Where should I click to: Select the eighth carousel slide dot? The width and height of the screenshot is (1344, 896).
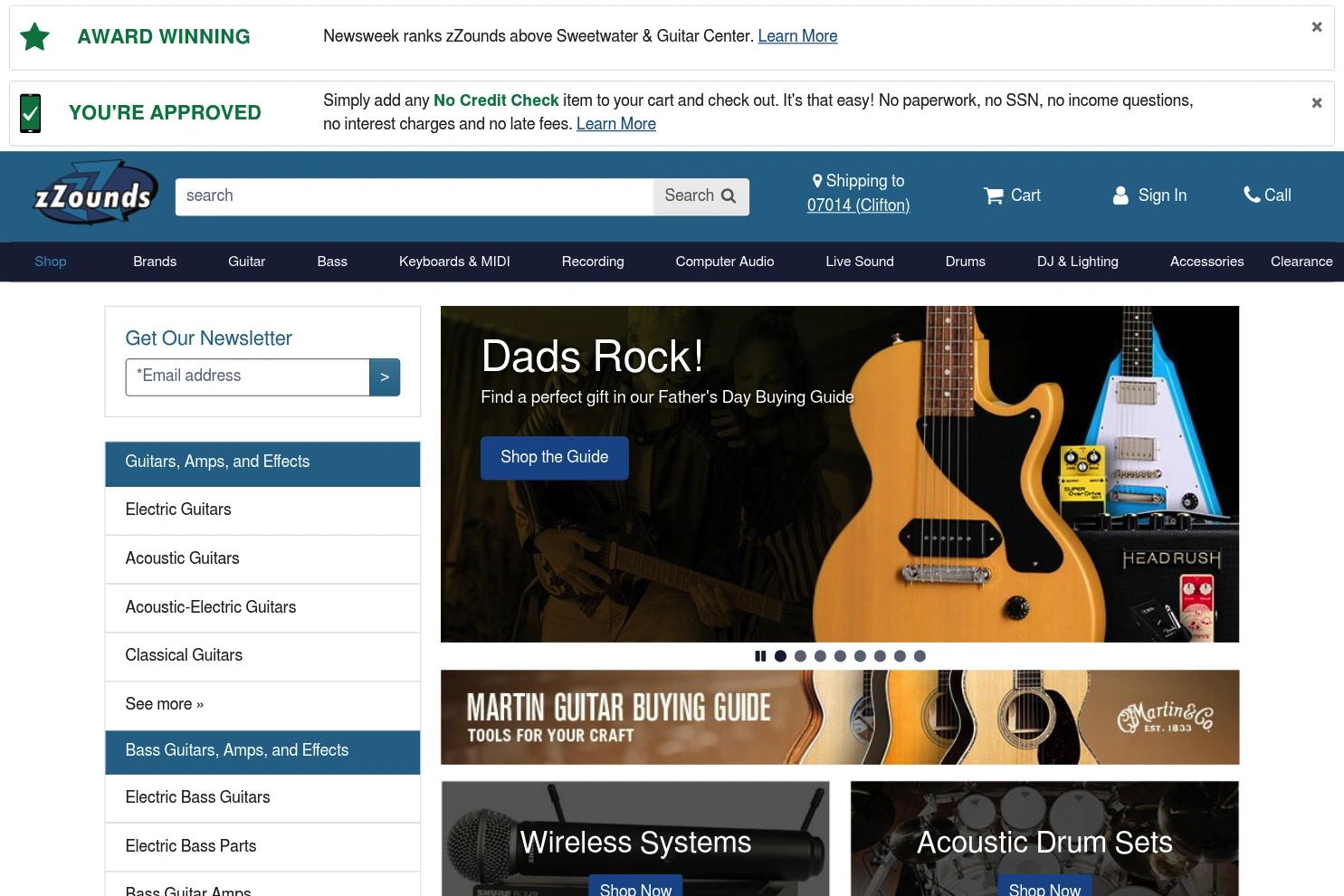click(920, 656)
